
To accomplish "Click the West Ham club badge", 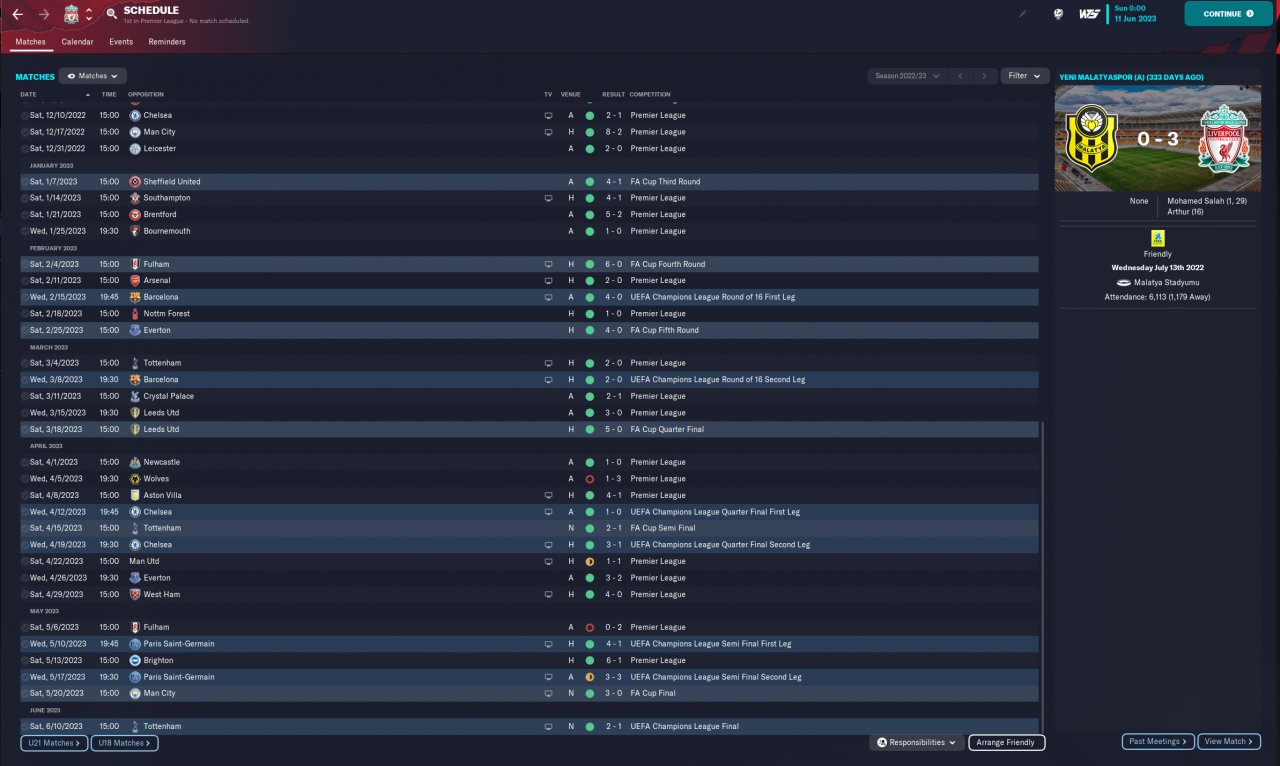I will pos(135,594).
